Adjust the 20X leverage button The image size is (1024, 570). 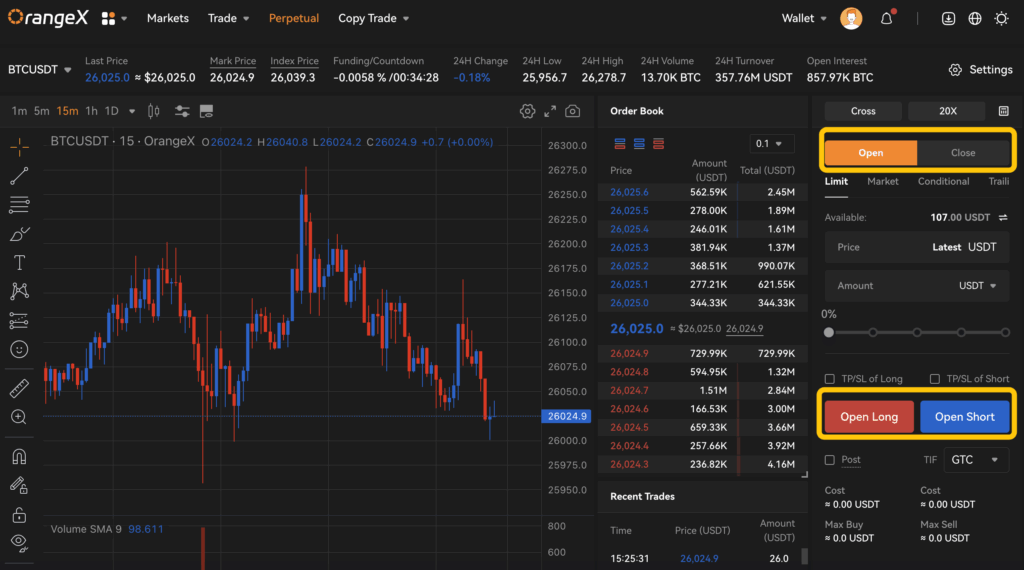948,111
